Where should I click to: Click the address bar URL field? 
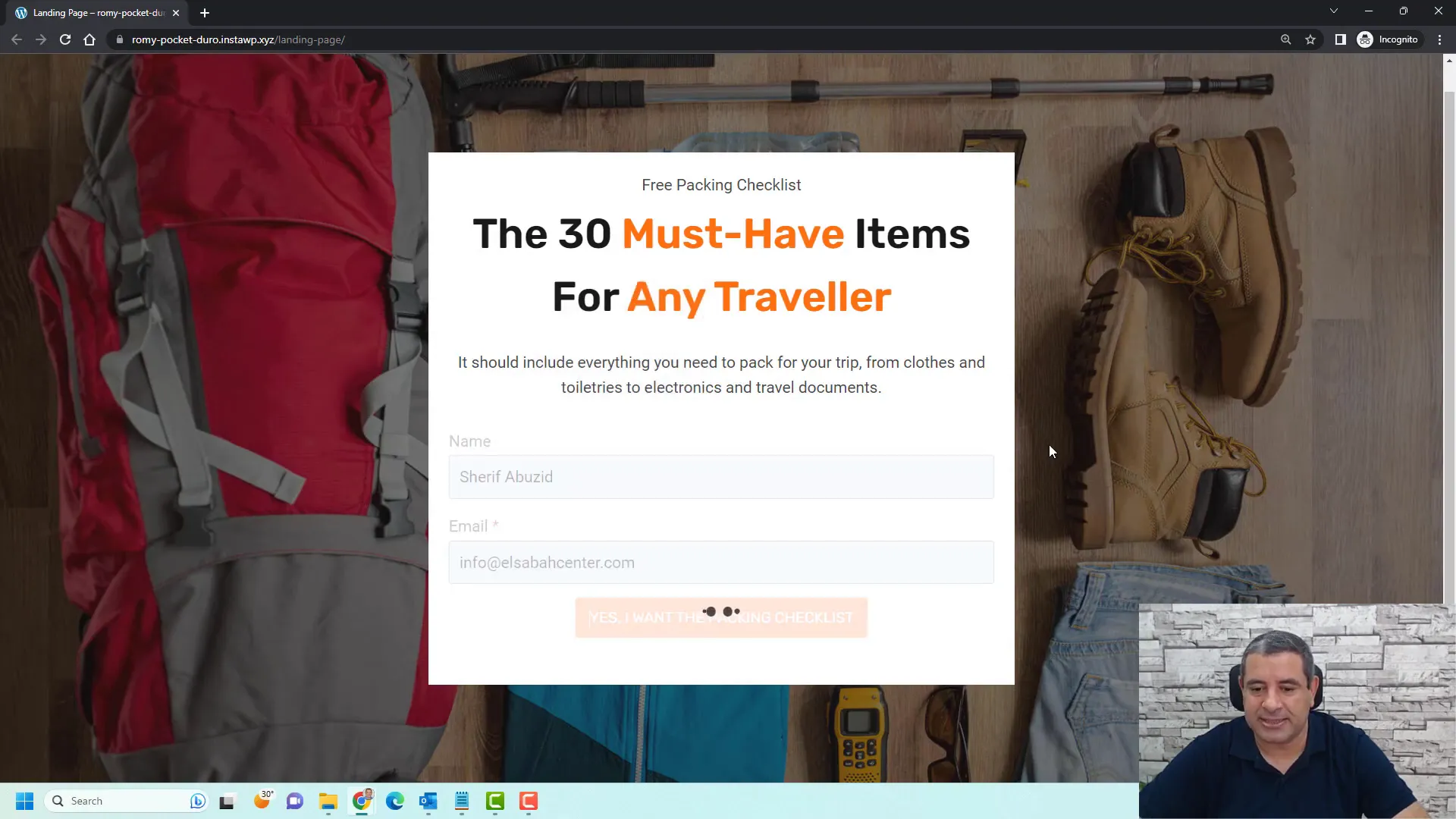point(238,39)
